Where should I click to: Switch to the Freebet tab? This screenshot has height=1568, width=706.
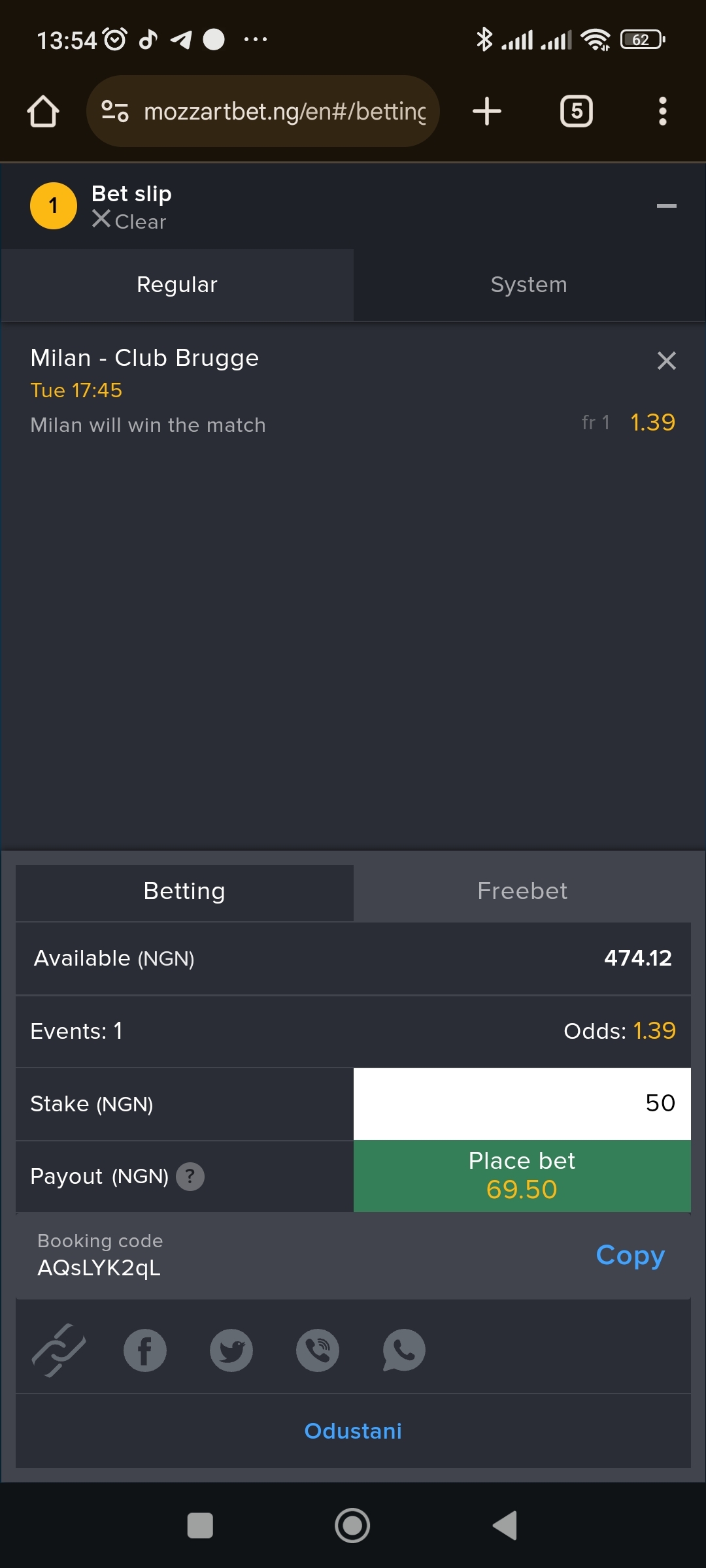pyautogui.click(x=522, y=891)
